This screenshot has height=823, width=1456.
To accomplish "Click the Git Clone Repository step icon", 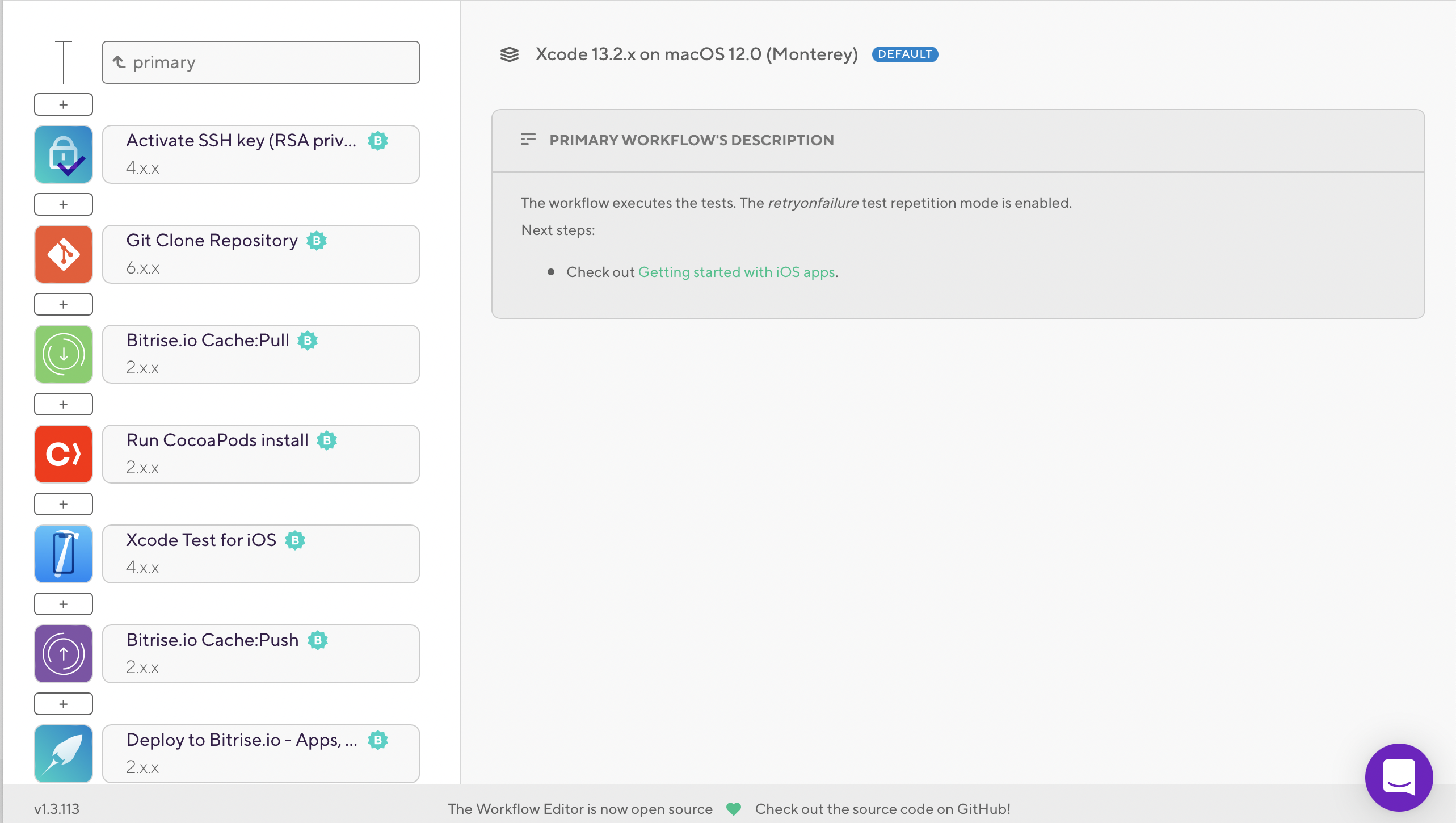I will 64,254.
